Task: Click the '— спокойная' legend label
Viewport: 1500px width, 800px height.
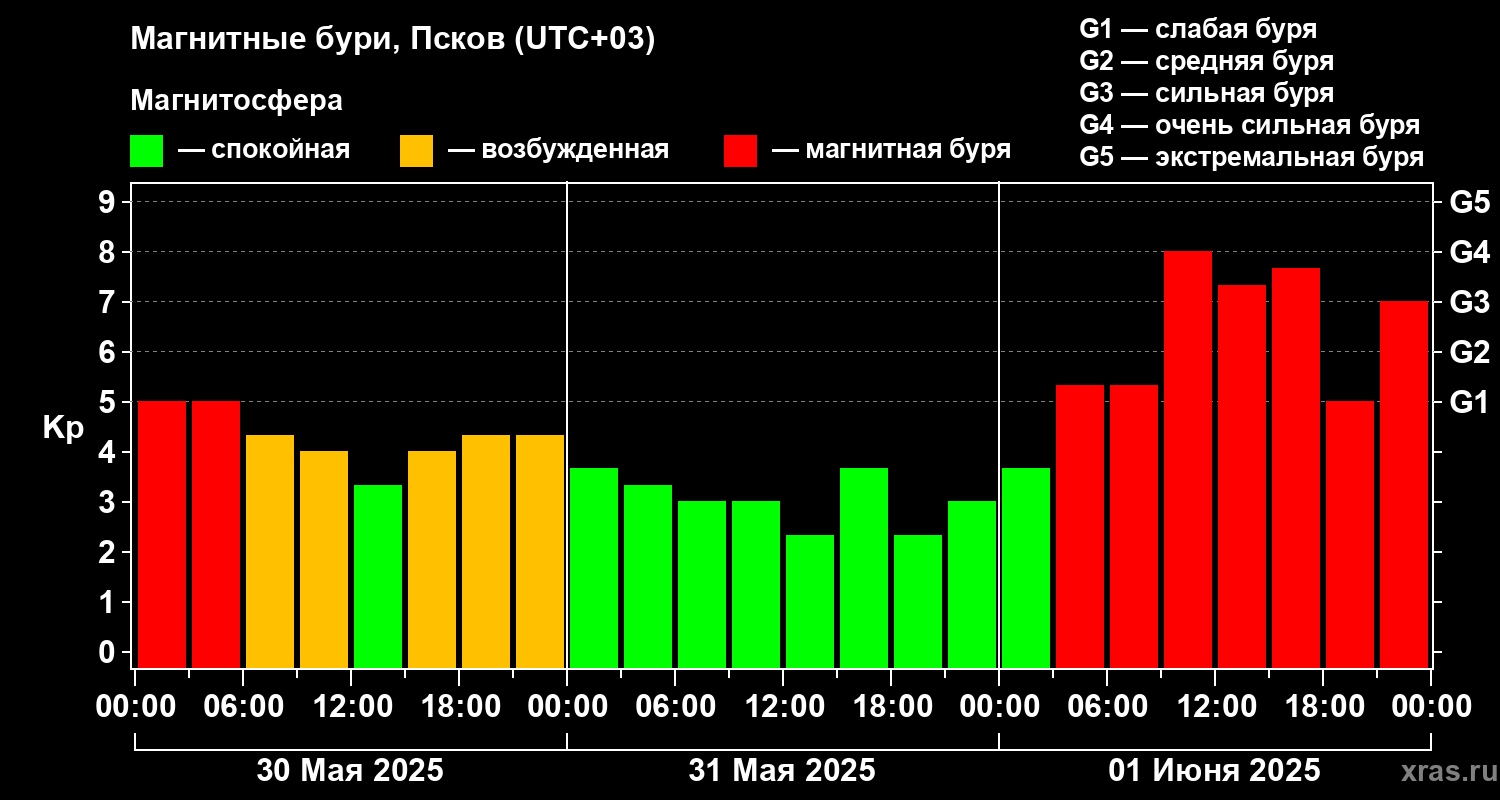Action: (264, 150)
